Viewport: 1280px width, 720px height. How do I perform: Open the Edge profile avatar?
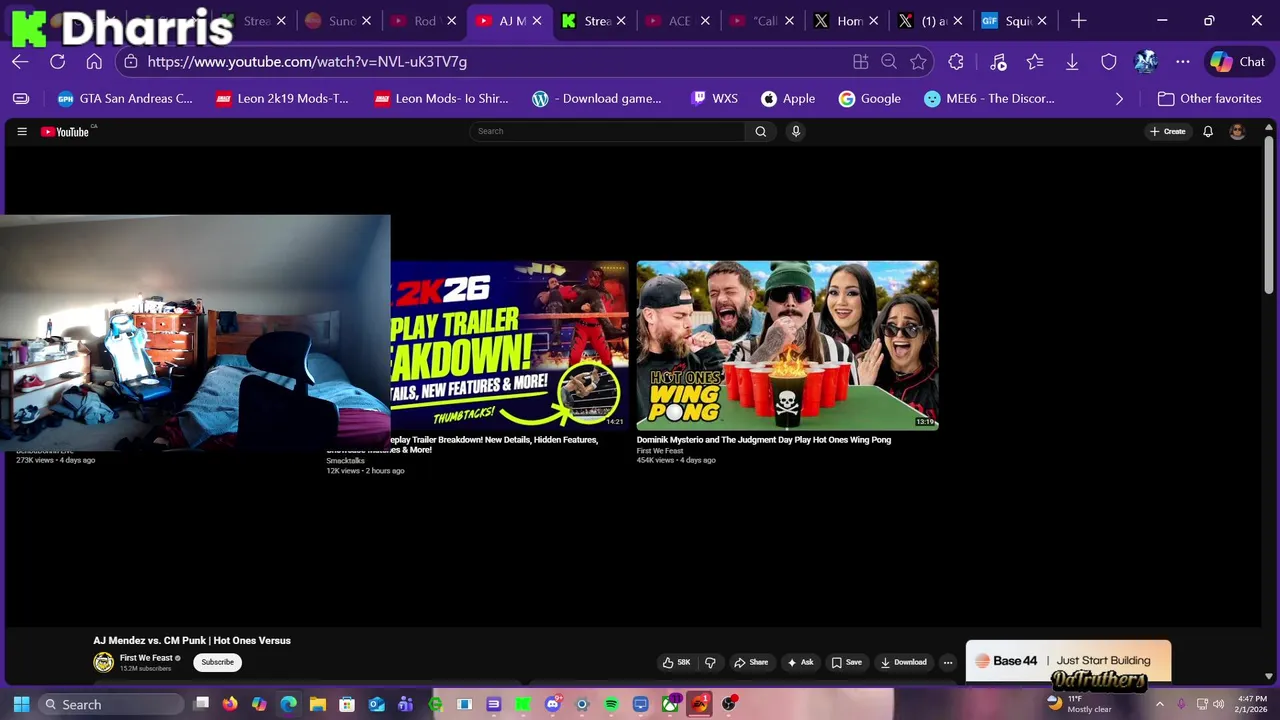click(1146, 62)
